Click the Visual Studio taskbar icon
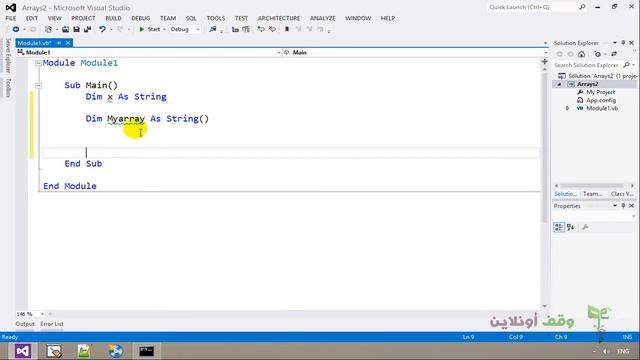 (23, 351)
